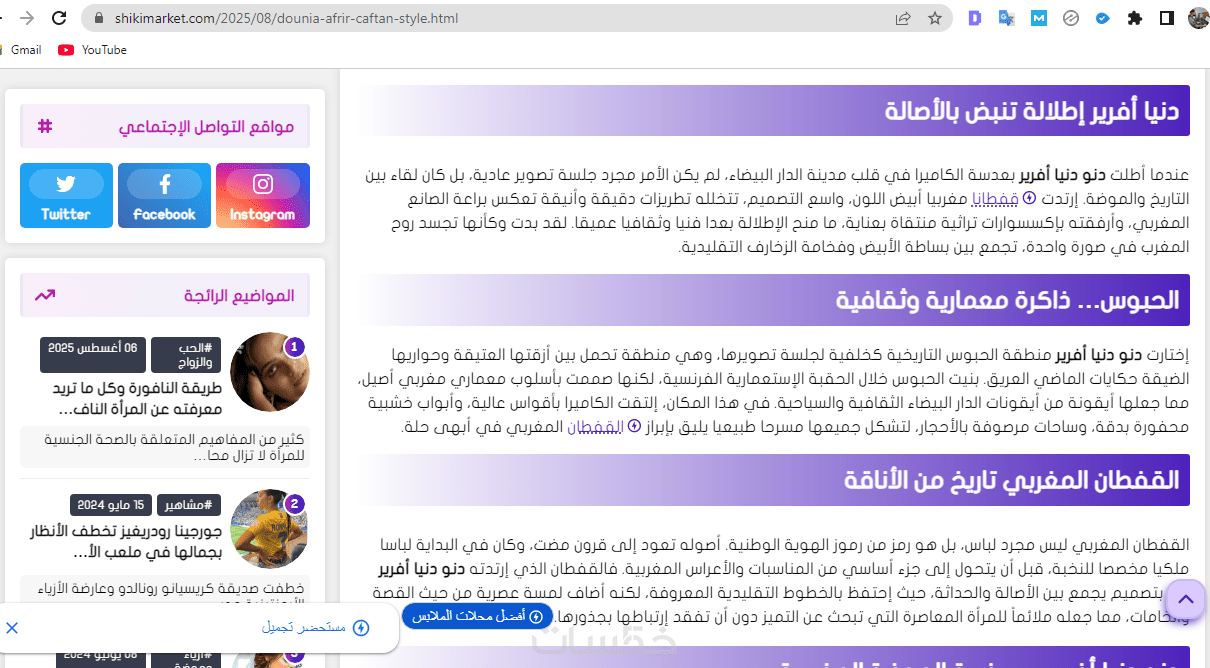Click the hashtag icon in social media header

pos(44,126)
